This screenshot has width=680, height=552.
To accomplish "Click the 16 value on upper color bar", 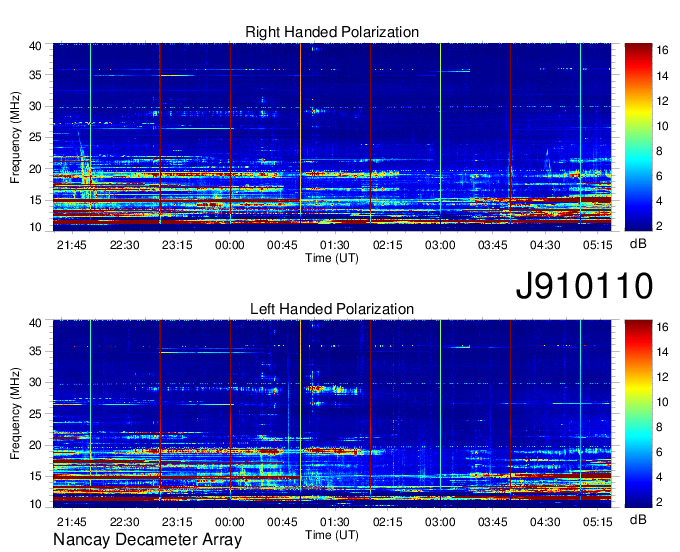I will click(662, 50).
